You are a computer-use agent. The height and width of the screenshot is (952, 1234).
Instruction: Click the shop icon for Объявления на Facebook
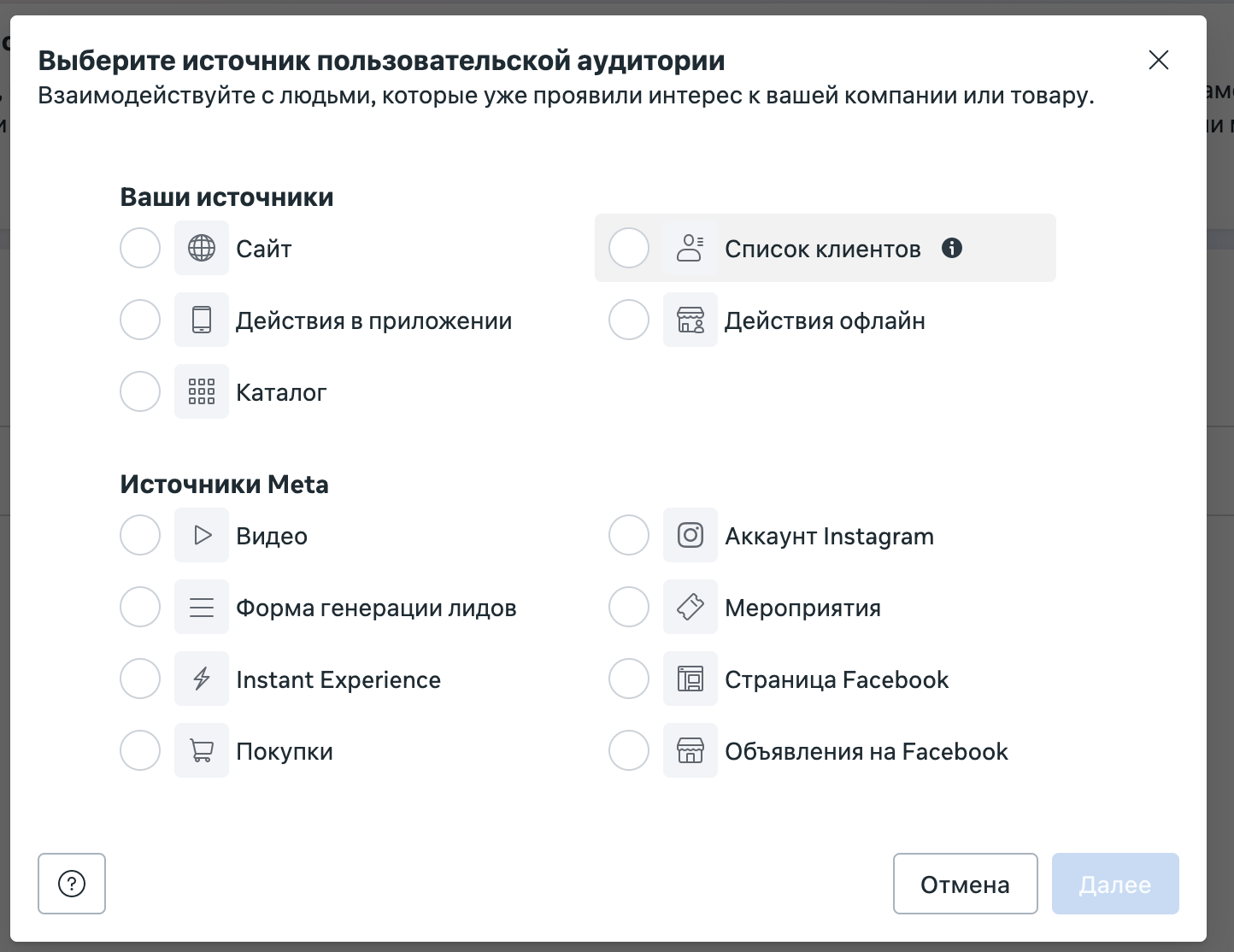click(x=690, y=750)
